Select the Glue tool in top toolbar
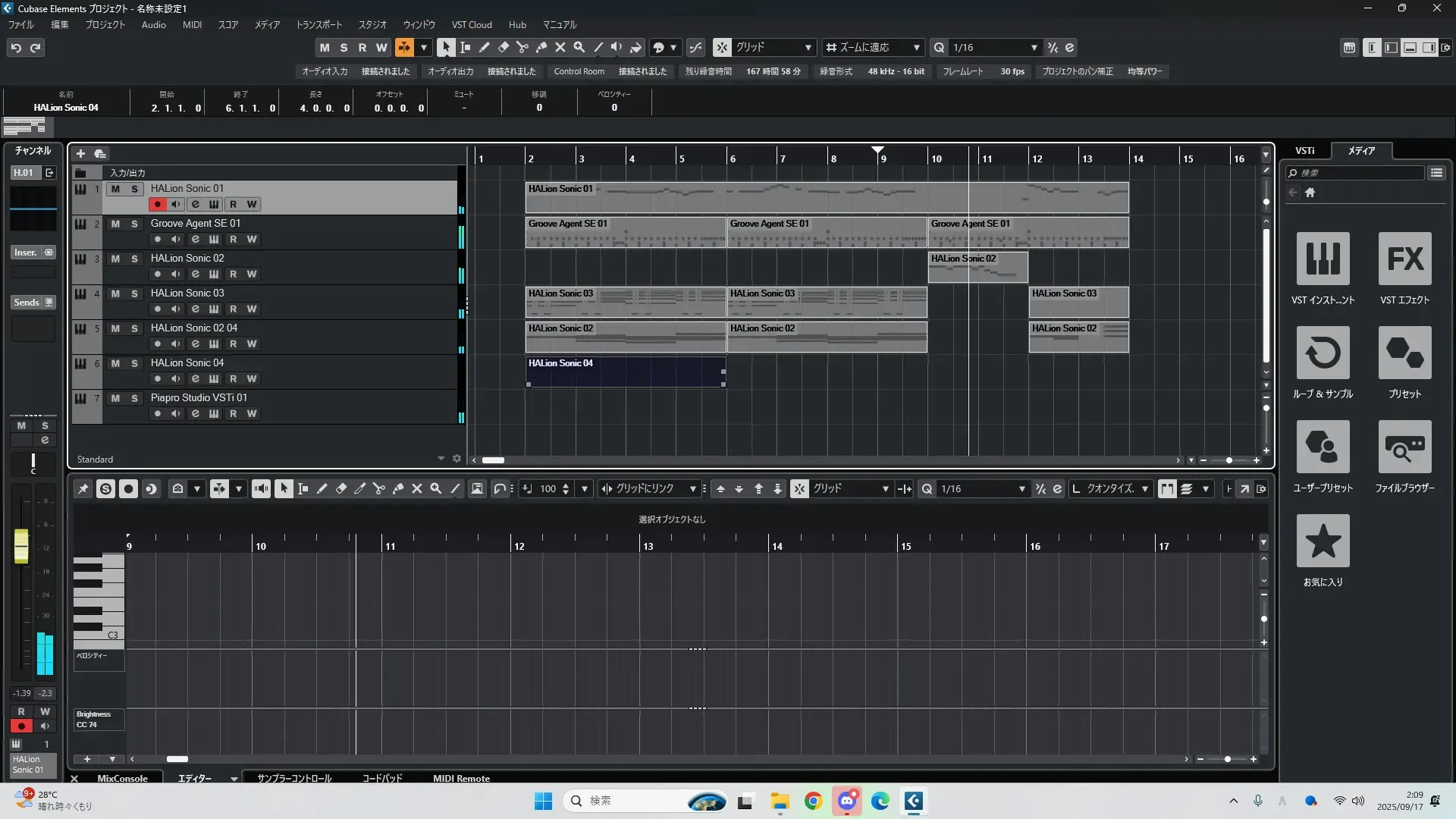Viewport: 1456px width, 819px height. pyautogui.click(x=541, y=47)
